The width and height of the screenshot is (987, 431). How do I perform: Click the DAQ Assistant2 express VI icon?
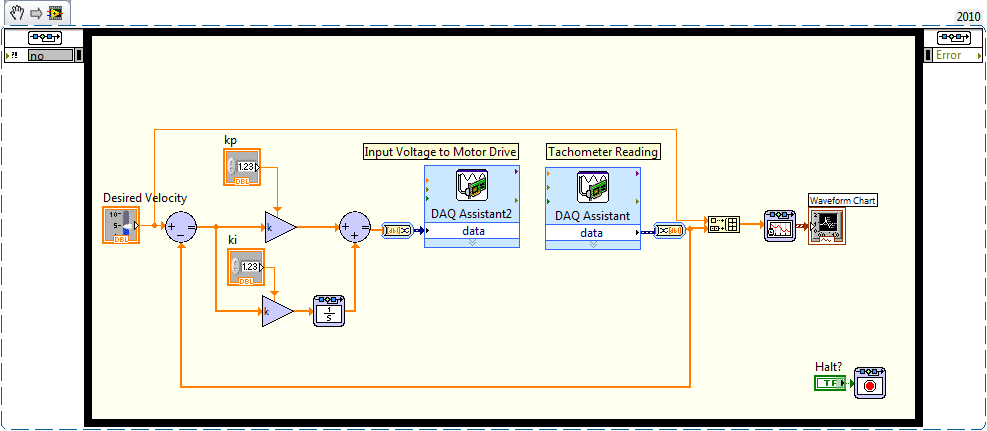coord(471,186)
